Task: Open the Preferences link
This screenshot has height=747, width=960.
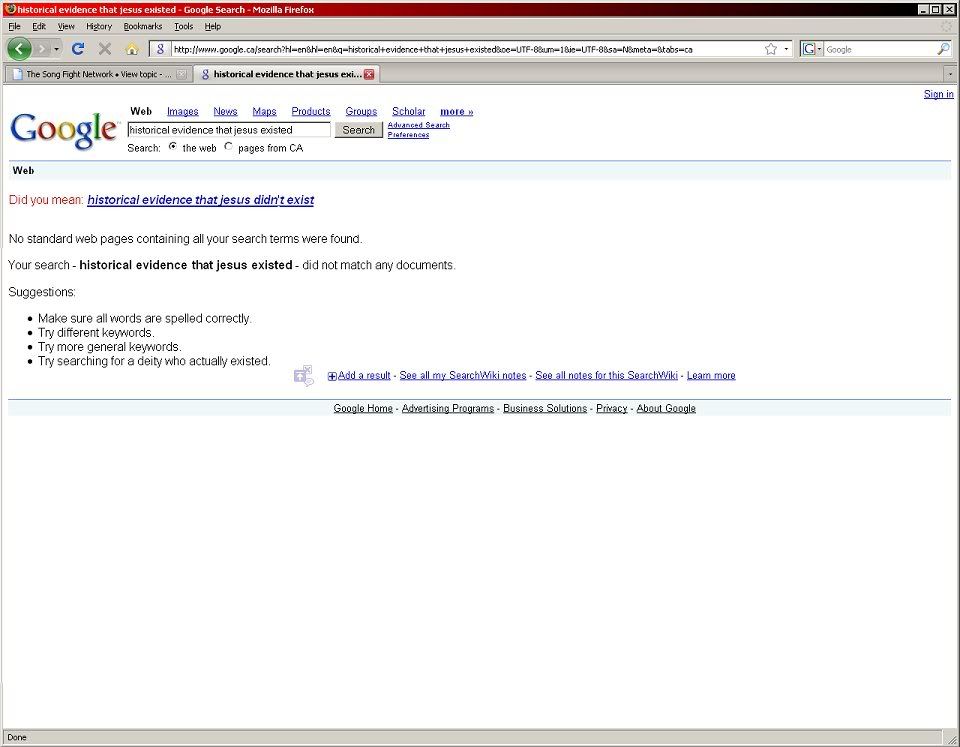Action: 408,135
